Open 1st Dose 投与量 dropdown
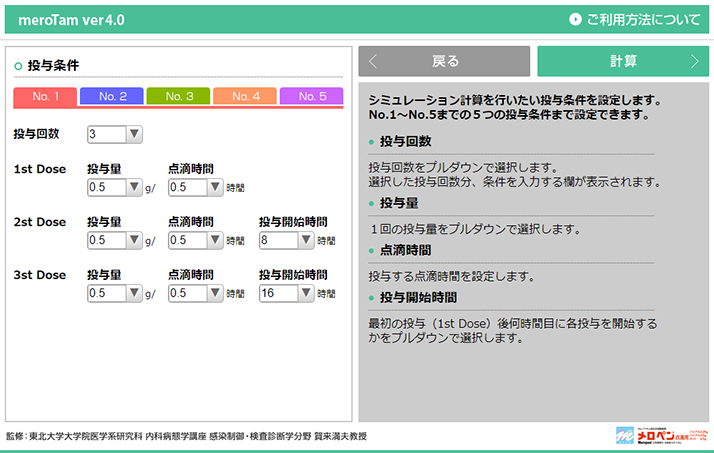714x453 pixels. tap(115, 187)
